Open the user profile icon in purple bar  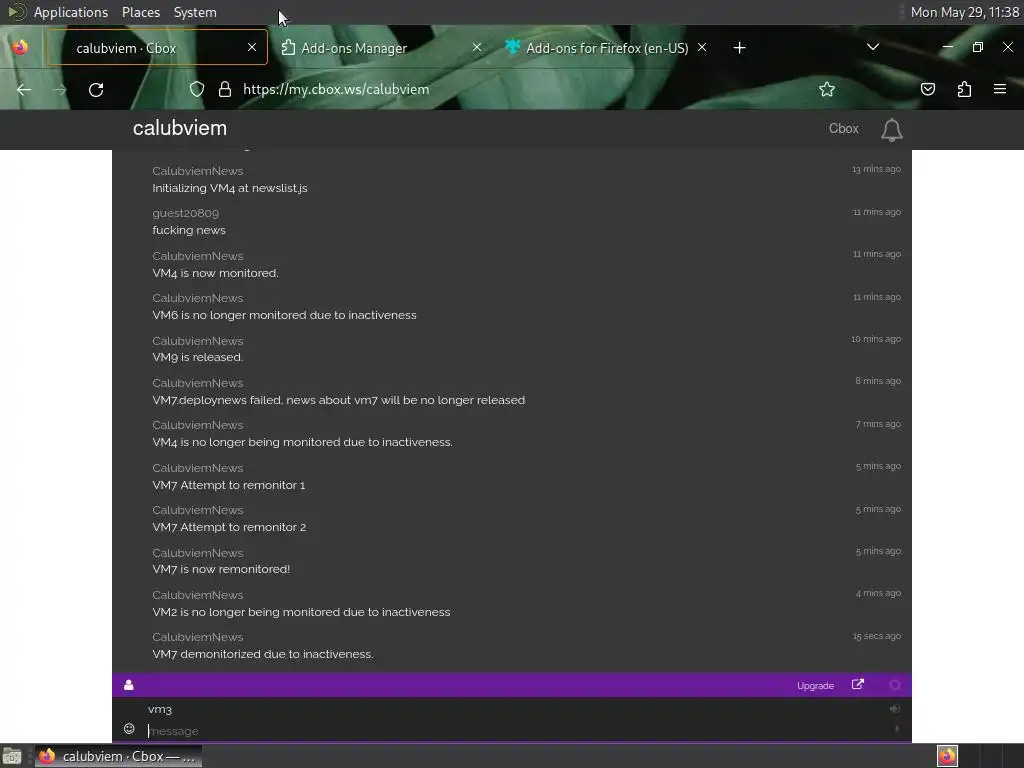click(129, 684)
